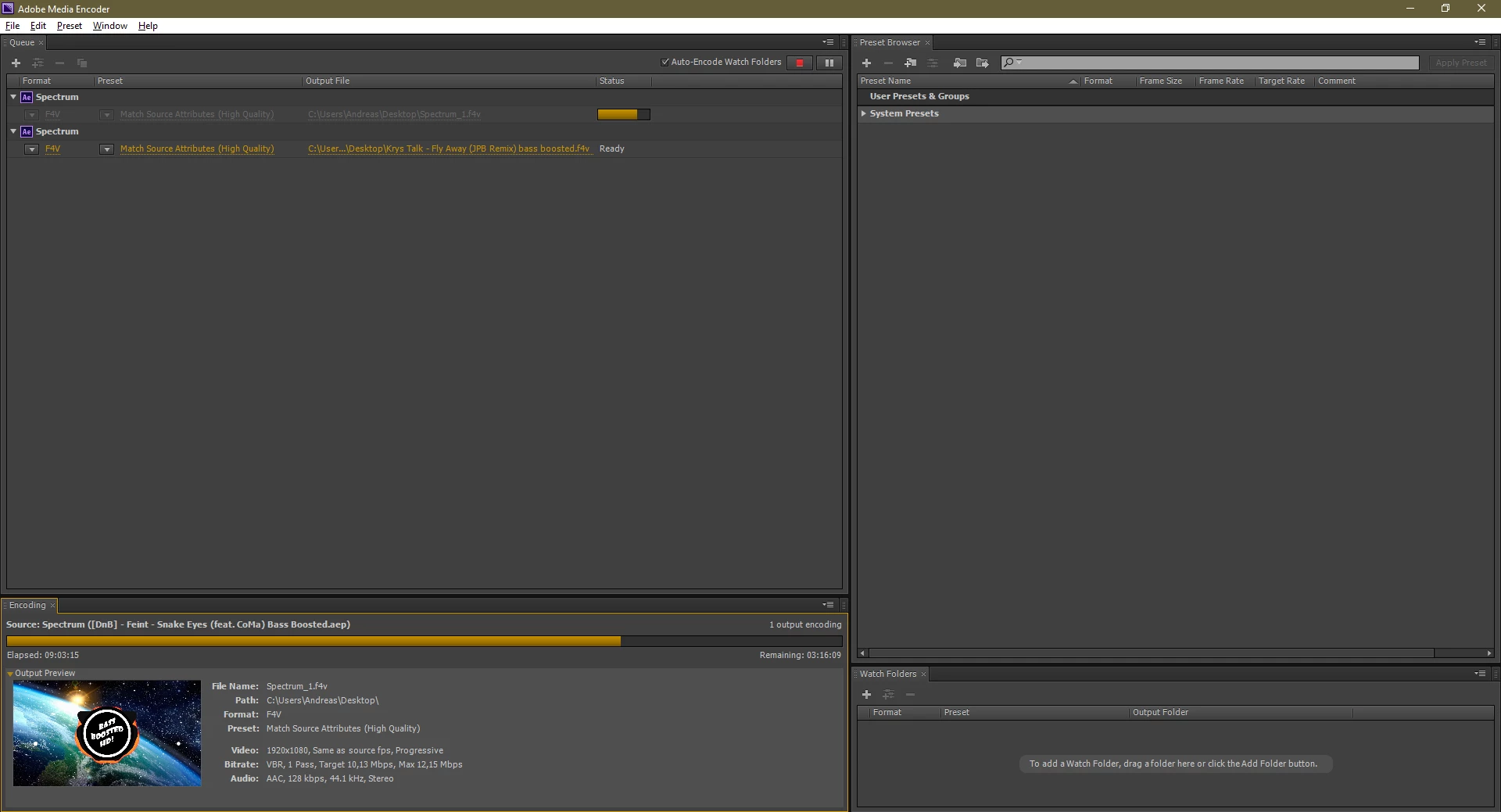Open preset dropdown for the Ready output
1501x812 pixels.
click(x=106, y=149)
